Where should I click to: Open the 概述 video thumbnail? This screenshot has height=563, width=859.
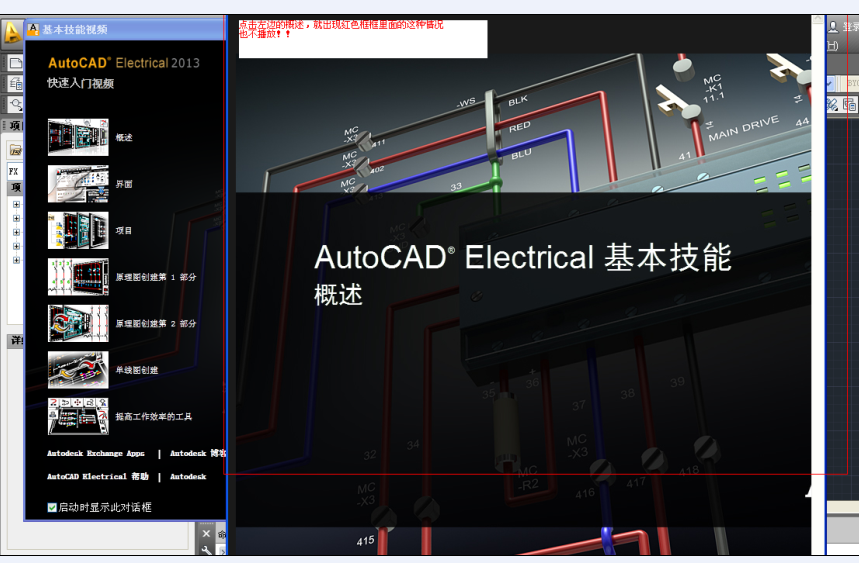click(x=78, y=137)
